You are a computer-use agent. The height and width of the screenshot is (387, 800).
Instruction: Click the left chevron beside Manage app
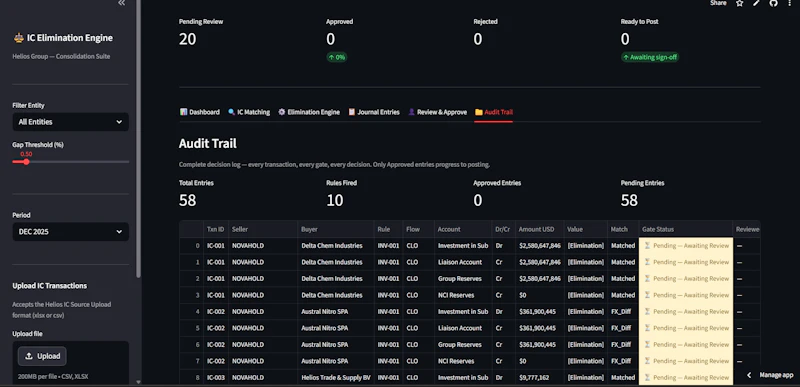[x=749, y=375]
